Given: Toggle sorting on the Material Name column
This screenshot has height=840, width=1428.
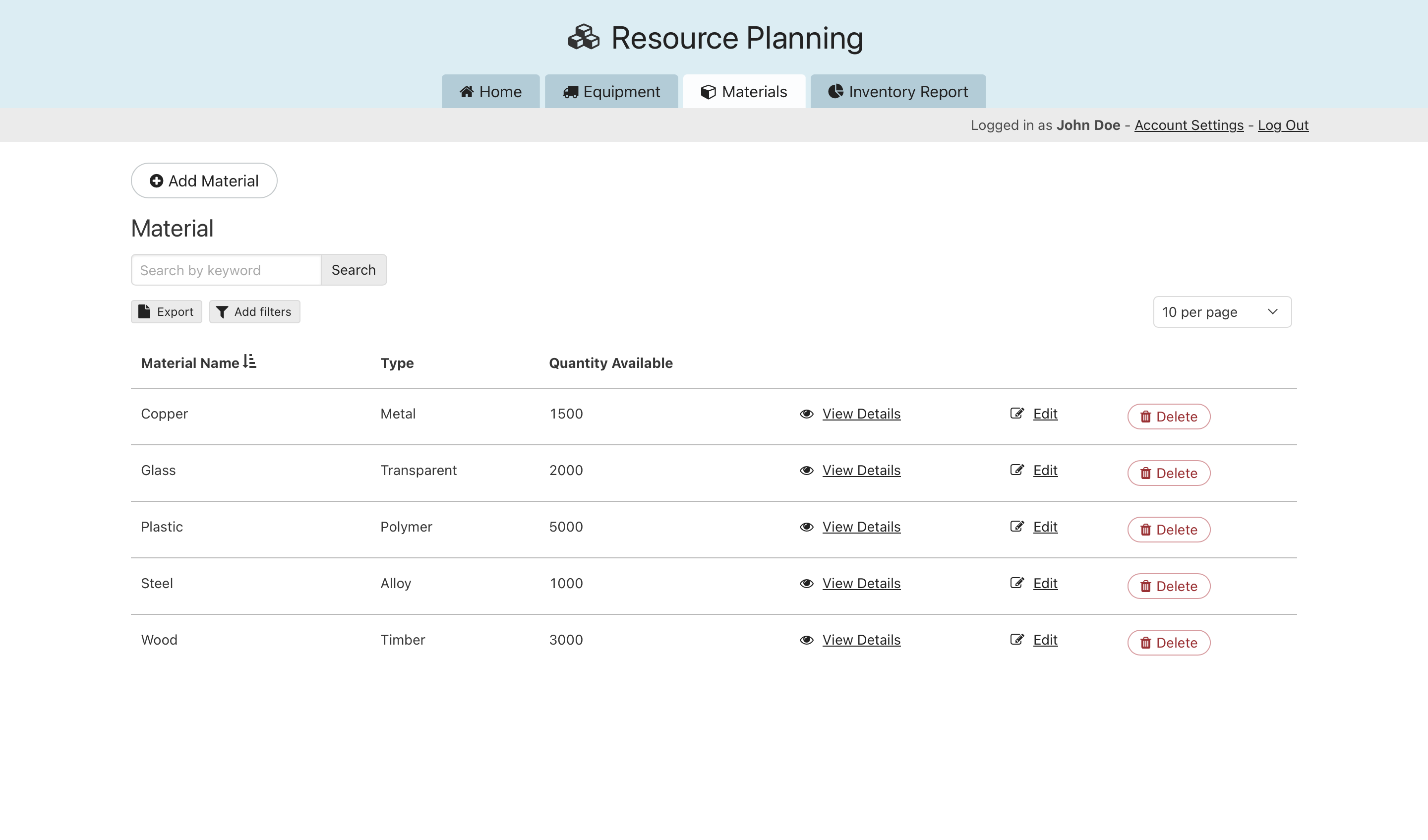Looking at the screenshot, I should click(x=248, y=361).
